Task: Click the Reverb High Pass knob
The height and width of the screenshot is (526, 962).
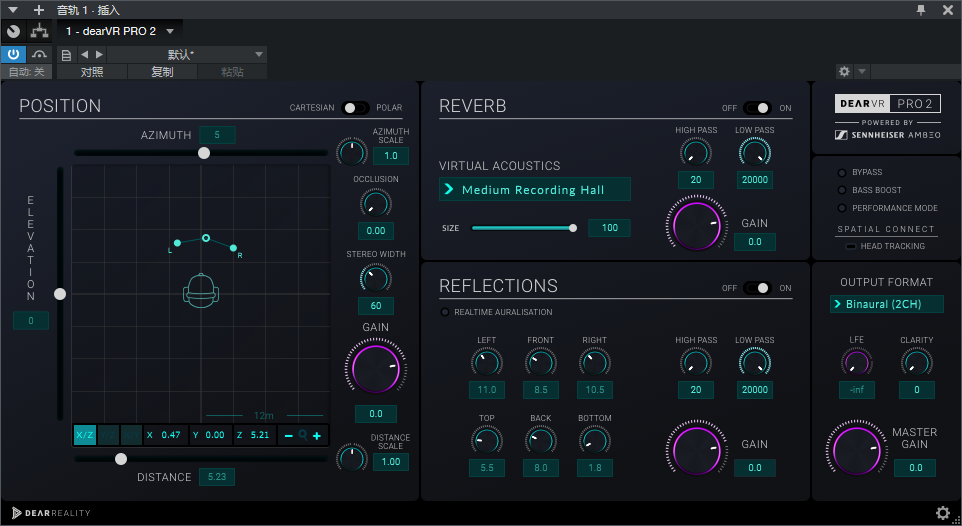Action: [x=696, y=152]
